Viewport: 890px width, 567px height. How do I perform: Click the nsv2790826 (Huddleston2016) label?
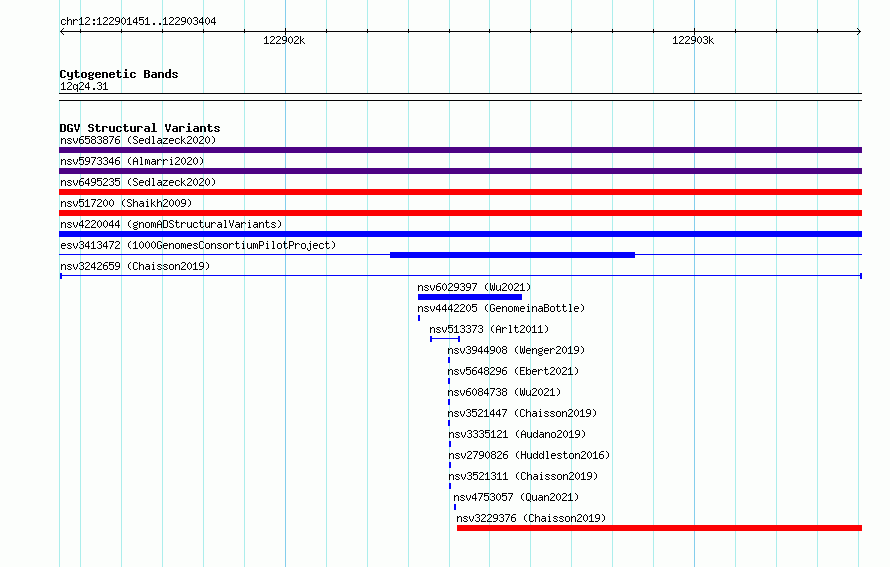(x=529, y=455)
